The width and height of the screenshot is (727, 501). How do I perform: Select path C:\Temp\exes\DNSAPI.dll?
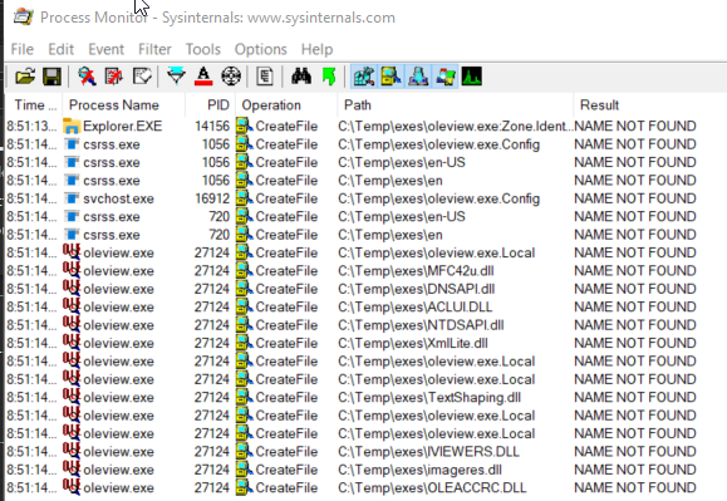[x=416, y=289]
